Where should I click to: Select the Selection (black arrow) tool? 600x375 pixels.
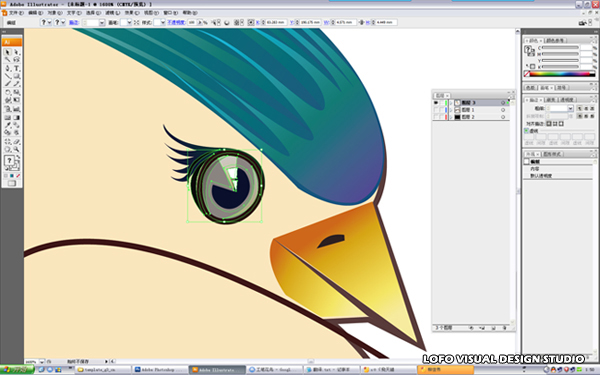pos(7,52)
